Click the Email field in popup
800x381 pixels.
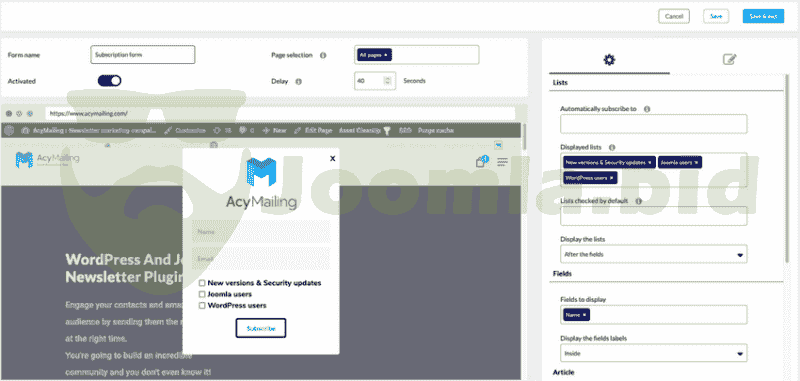click(261, 259)
